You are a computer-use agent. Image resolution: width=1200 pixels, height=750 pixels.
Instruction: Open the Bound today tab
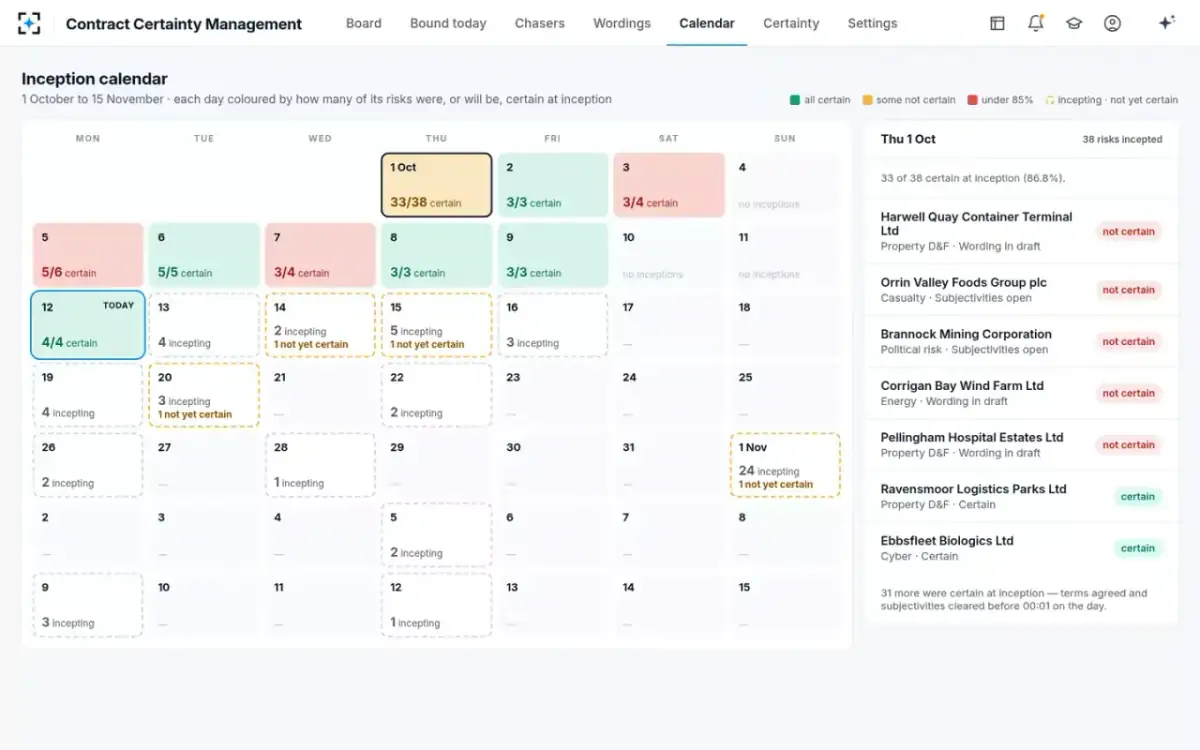coord(448,23)
